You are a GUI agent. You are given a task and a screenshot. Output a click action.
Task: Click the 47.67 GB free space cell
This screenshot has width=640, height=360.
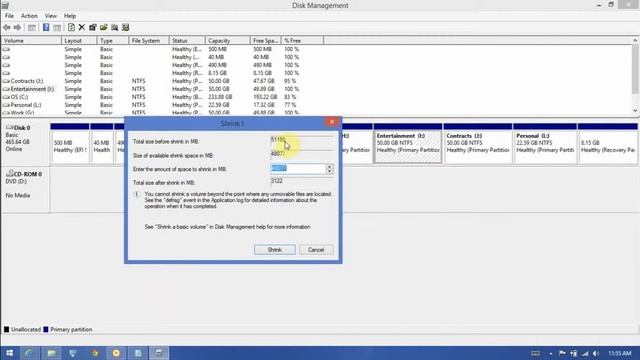pyautogui.click(x=263, y=81)
